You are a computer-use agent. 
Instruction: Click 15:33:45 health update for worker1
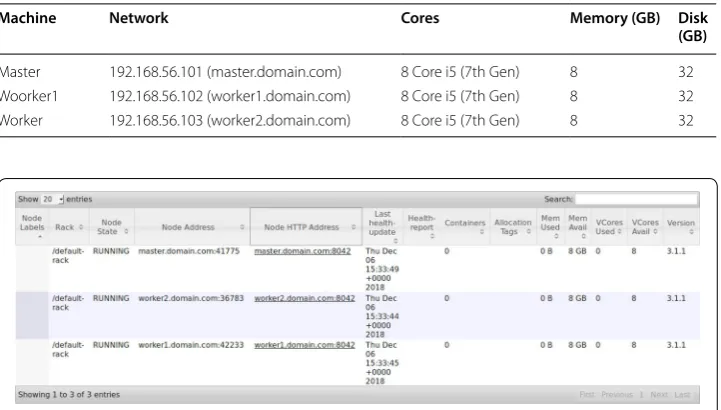(x=382, y=363)
